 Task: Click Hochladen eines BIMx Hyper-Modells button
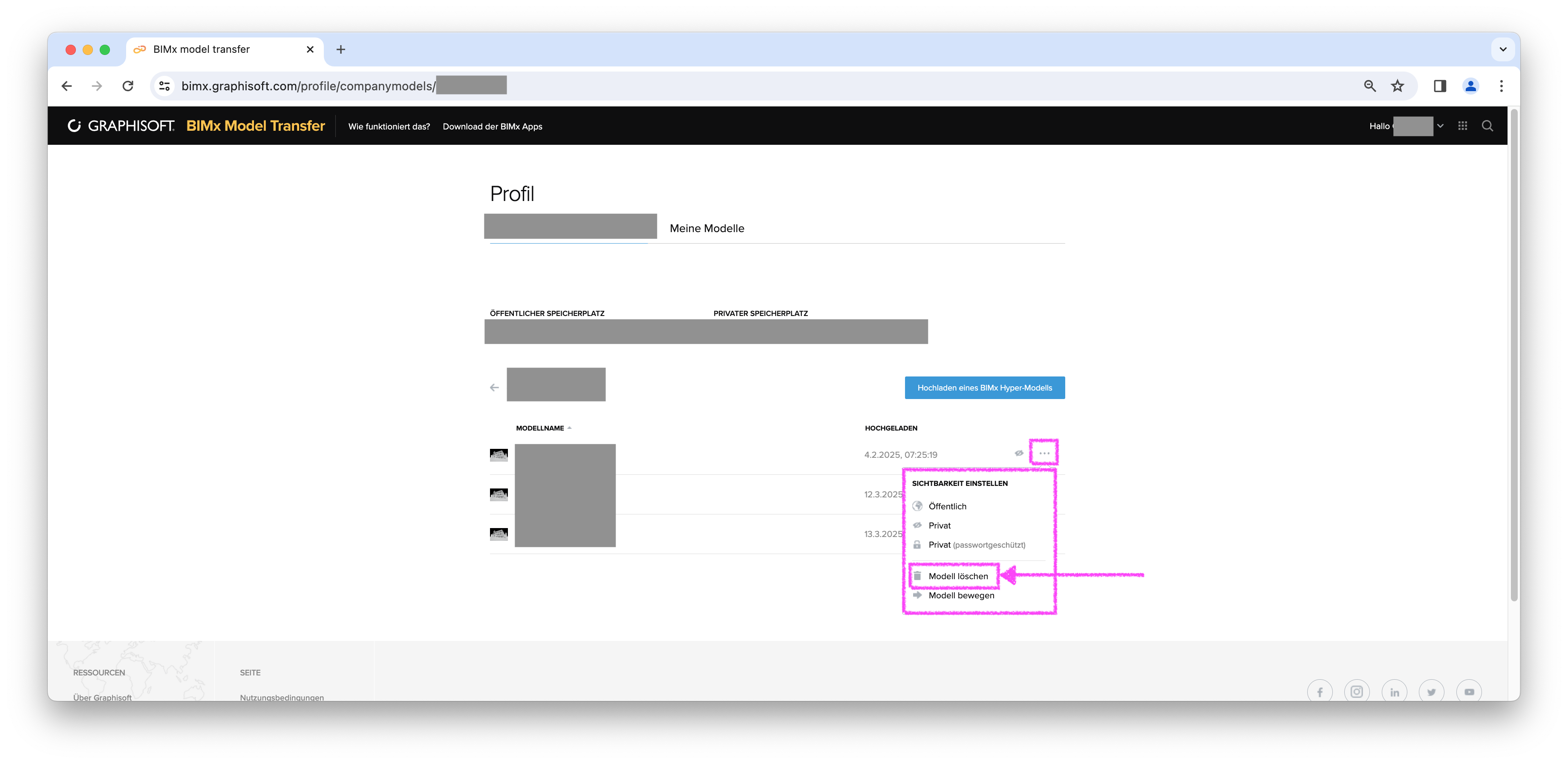[x=984, y=388]
